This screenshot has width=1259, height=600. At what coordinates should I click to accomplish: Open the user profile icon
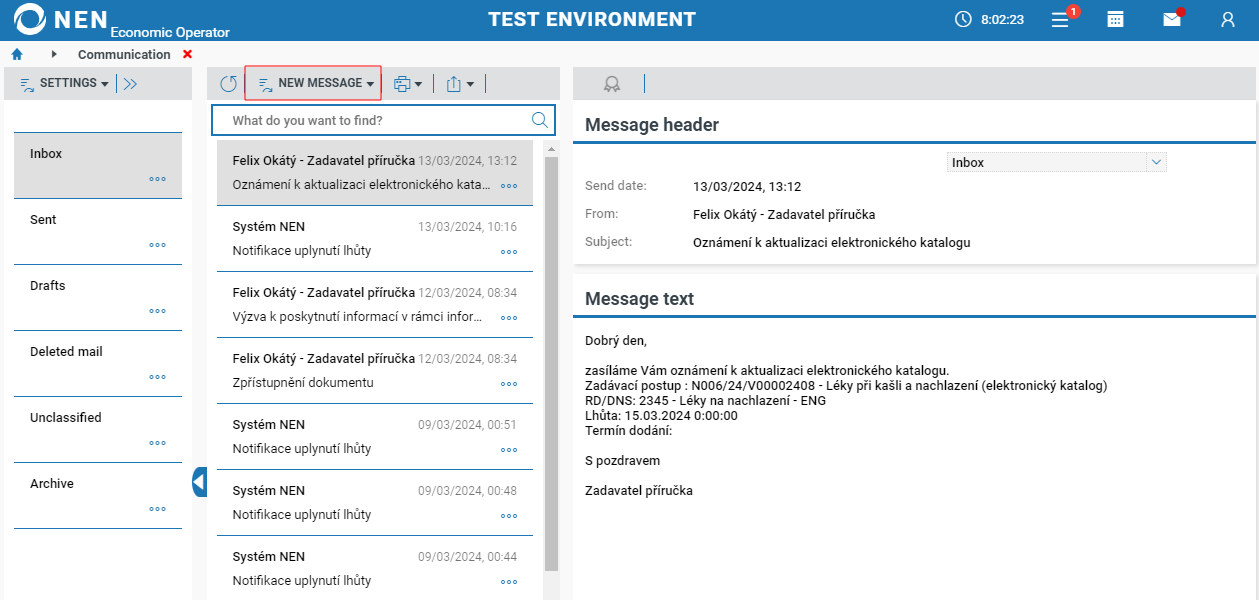coord(1228,19)
